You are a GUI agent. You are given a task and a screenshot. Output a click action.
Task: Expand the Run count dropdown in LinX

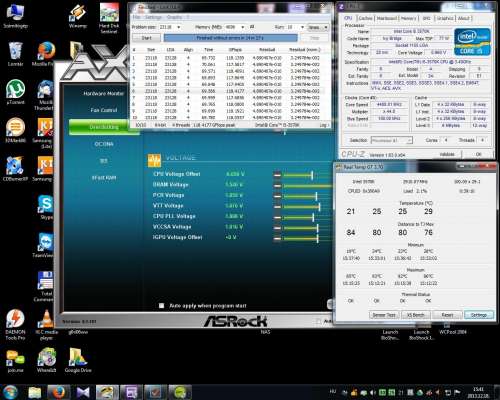(x=302, y=27)
